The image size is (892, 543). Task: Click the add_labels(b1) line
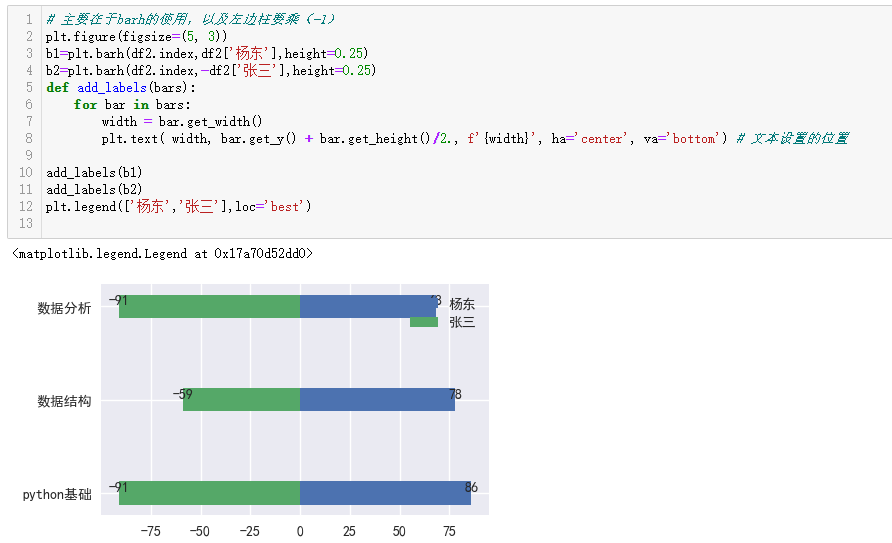click(94, 173)
